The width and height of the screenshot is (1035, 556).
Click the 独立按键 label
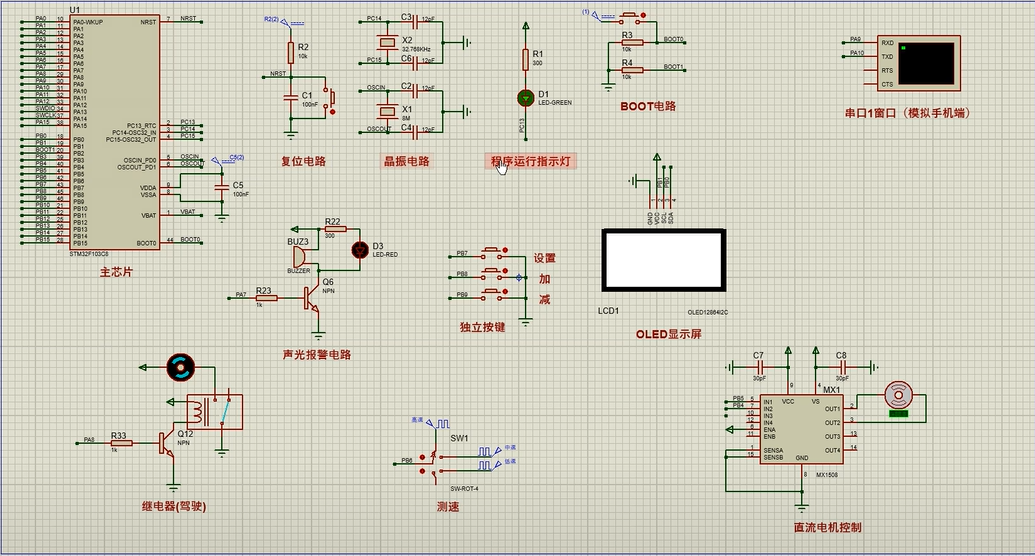click(483, 327)
